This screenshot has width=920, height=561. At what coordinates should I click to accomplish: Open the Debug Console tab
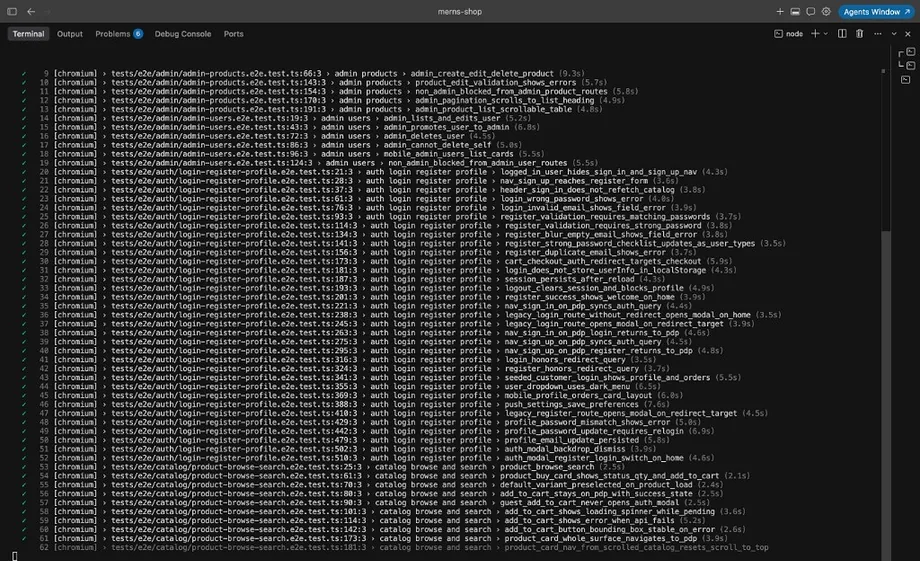(x=182, y=34)
